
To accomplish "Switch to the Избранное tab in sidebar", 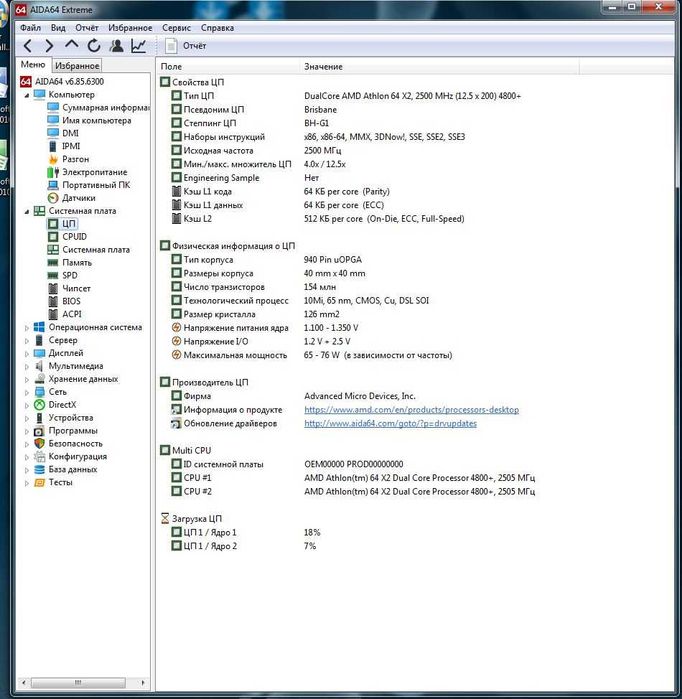I will click(x=77, y=66).
